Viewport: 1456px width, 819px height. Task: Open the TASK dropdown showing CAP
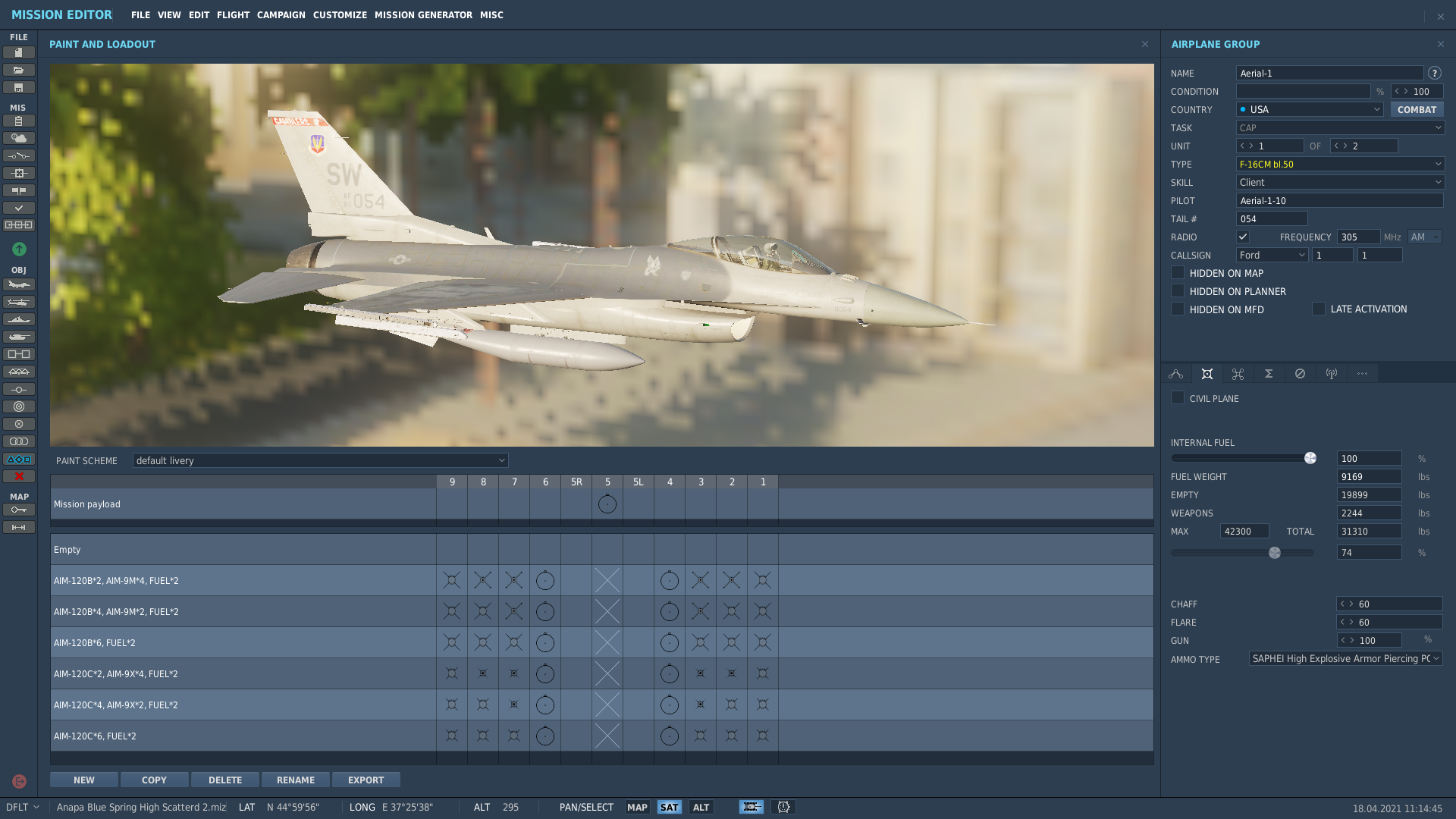click(x=1340, y=127)
